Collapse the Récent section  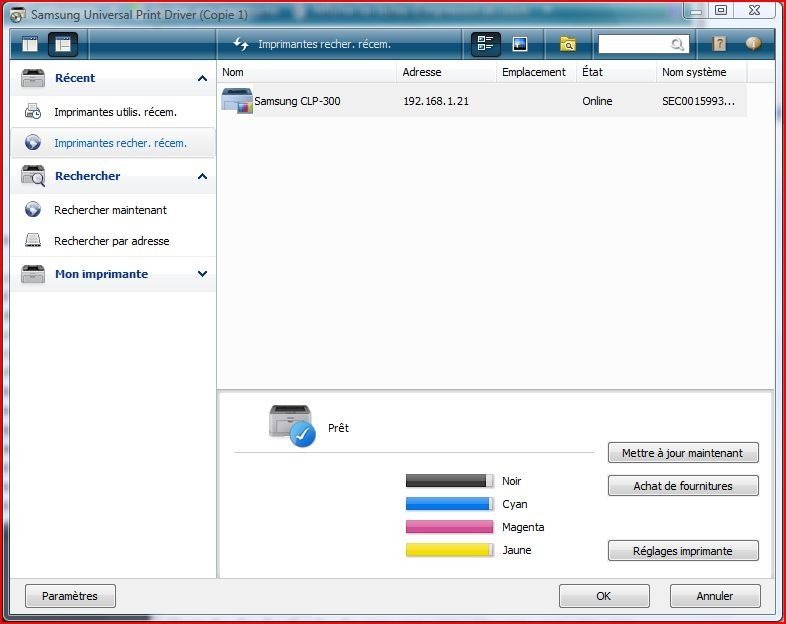point(203,78)
